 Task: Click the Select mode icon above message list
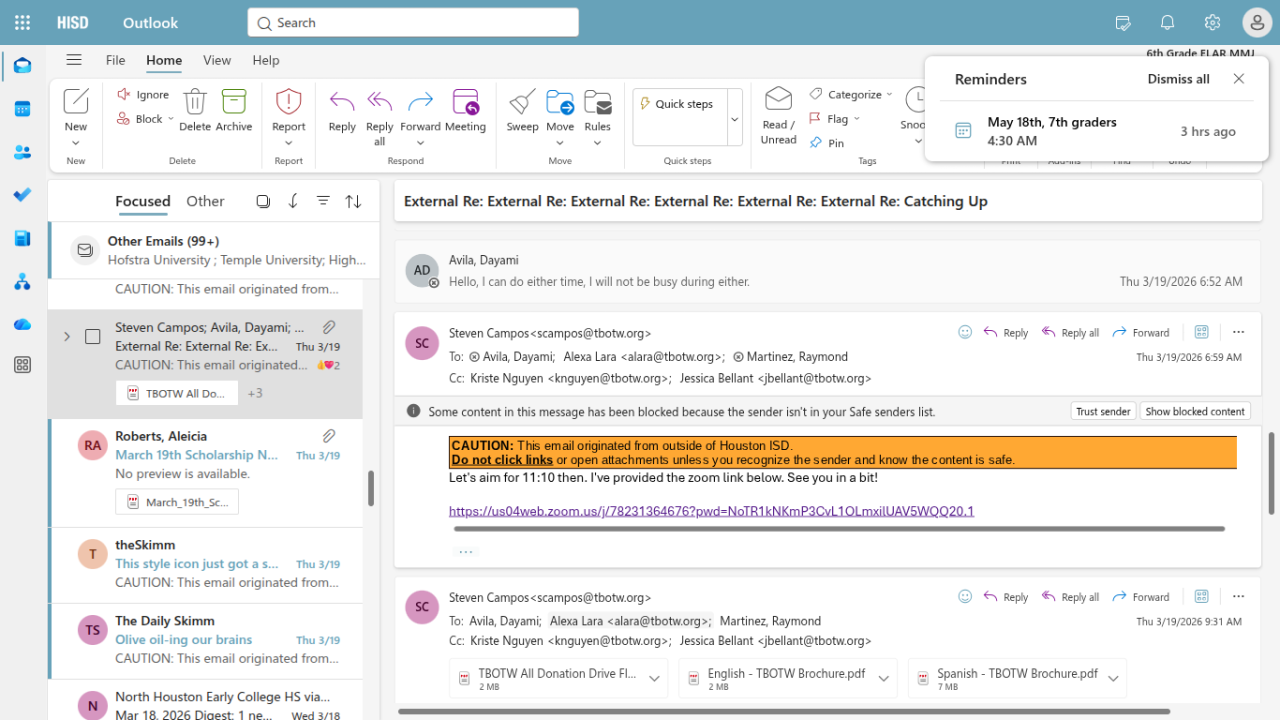coord(263,201)
